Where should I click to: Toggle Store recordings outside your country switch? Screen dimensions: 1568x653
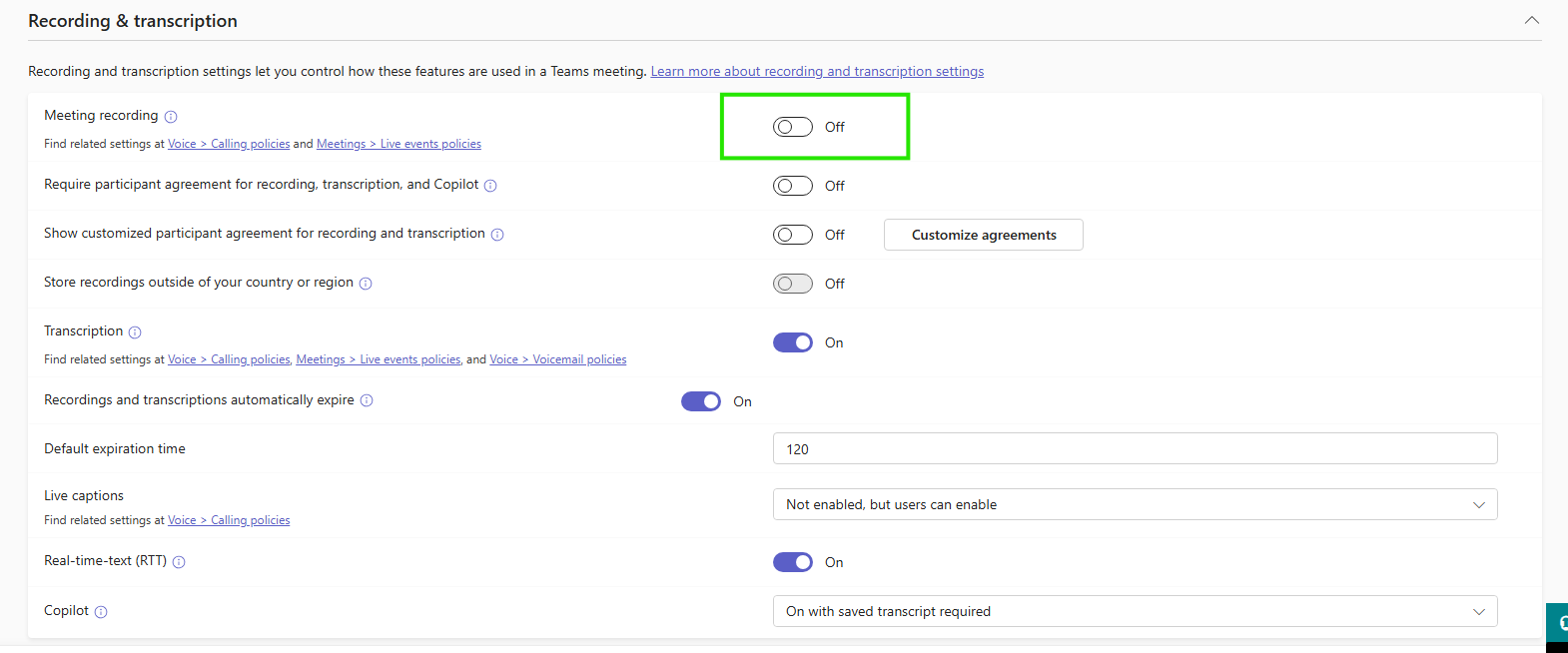[793, 284]
